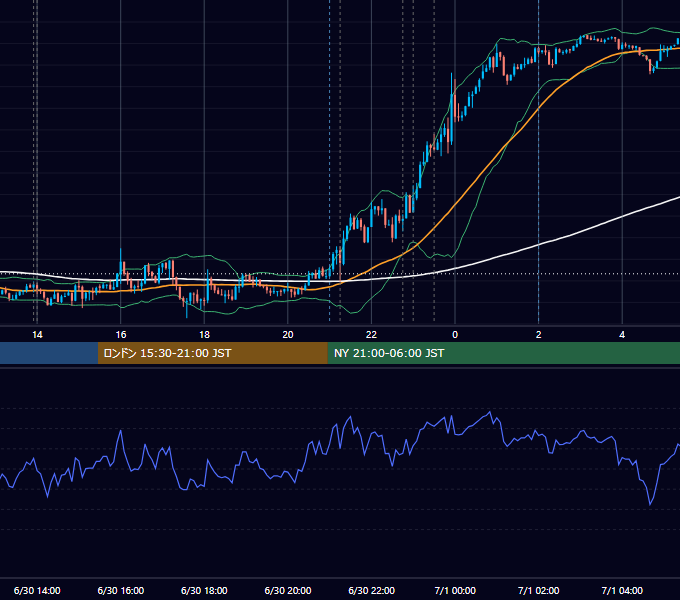Click the 2 hour label on chart axis

539,335
